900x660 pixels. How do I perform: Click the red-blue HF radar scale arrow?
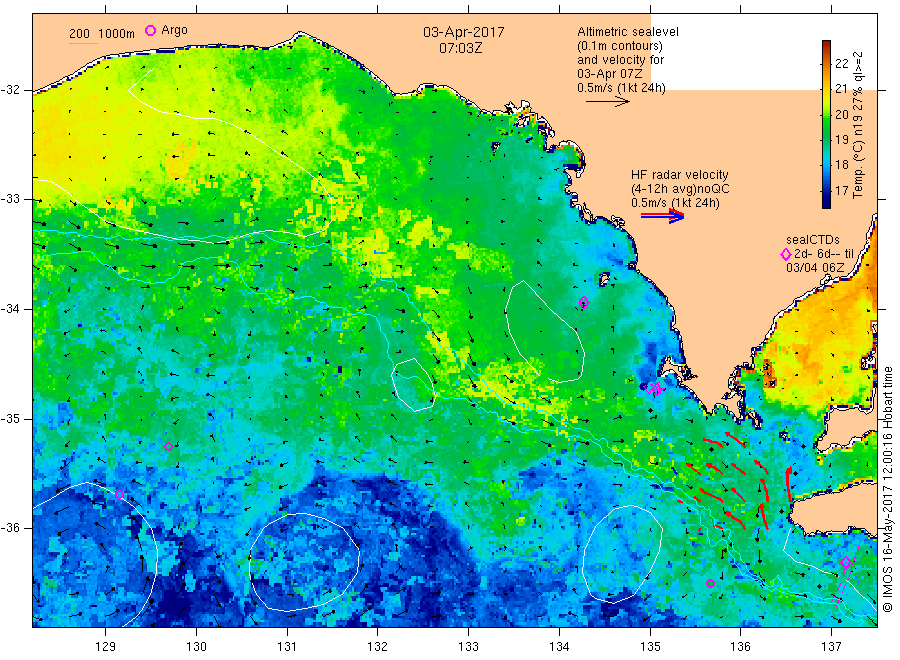pos(663,216)
